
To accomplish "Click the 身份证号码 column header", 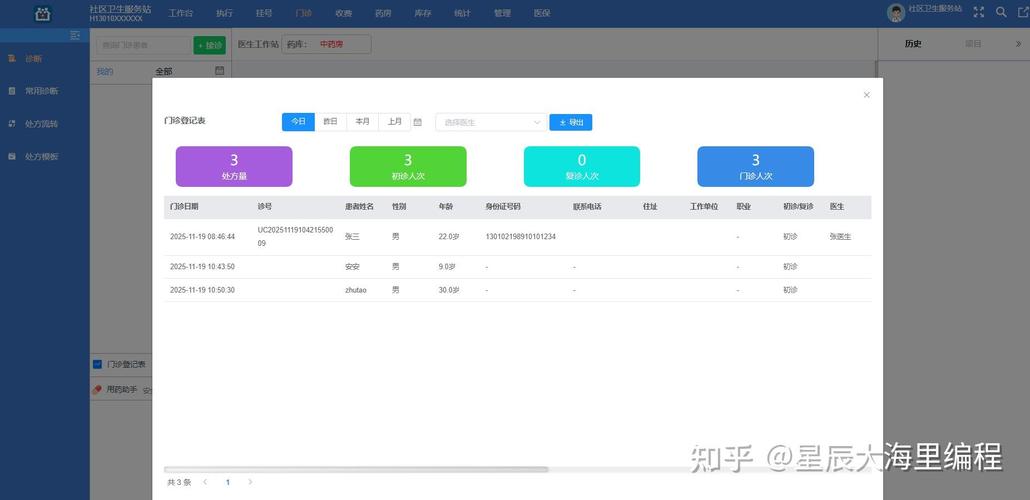I will coord(503,206).
